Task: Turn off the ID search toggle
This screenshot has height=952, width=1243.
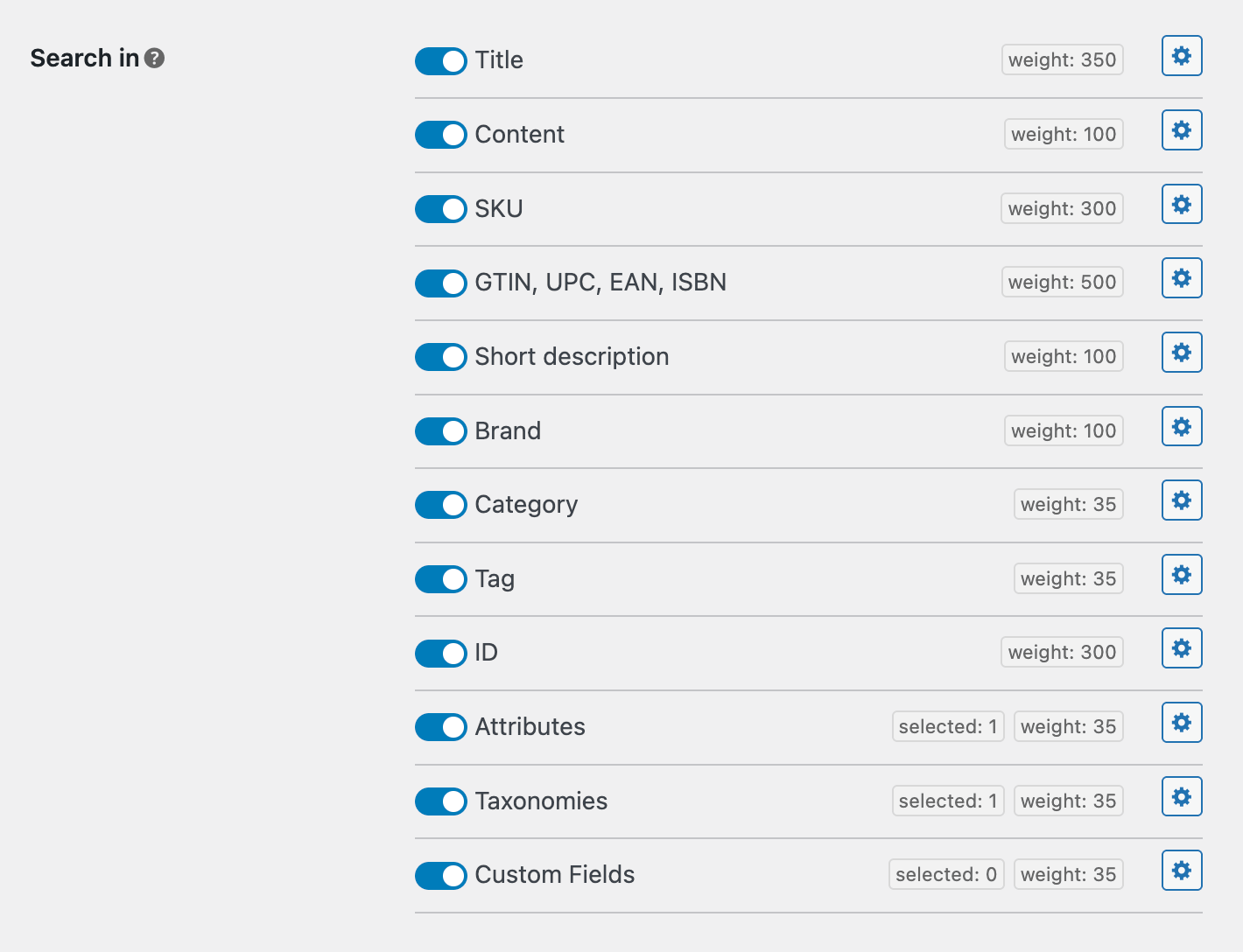Action: (440, 654)
